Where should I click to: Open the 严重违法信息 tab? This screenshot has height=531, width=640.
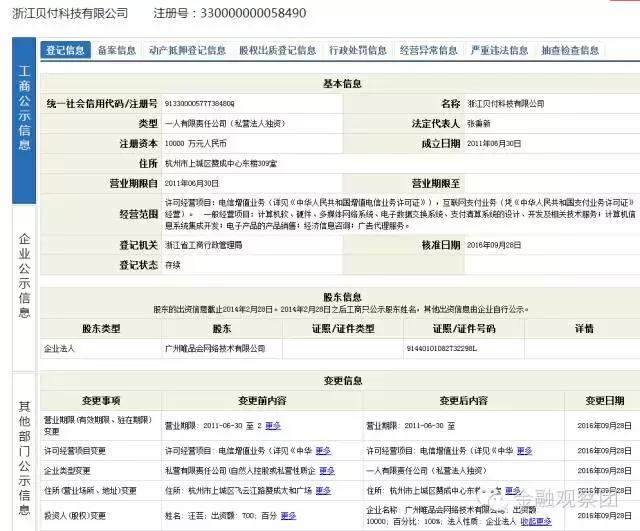pos(499,50)
